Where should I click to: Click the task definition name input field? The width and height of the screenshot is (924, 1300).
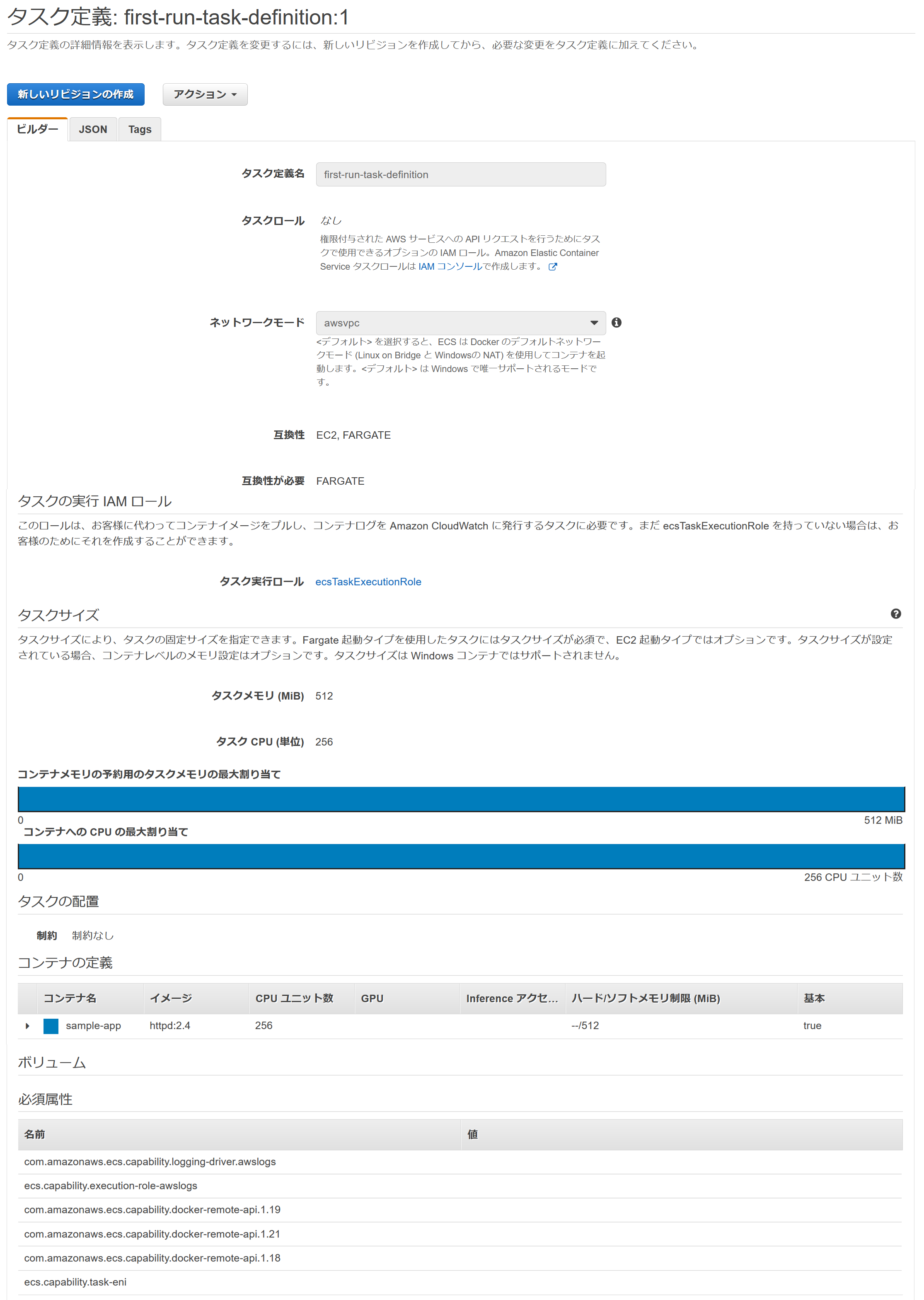(x=461, y=174)
